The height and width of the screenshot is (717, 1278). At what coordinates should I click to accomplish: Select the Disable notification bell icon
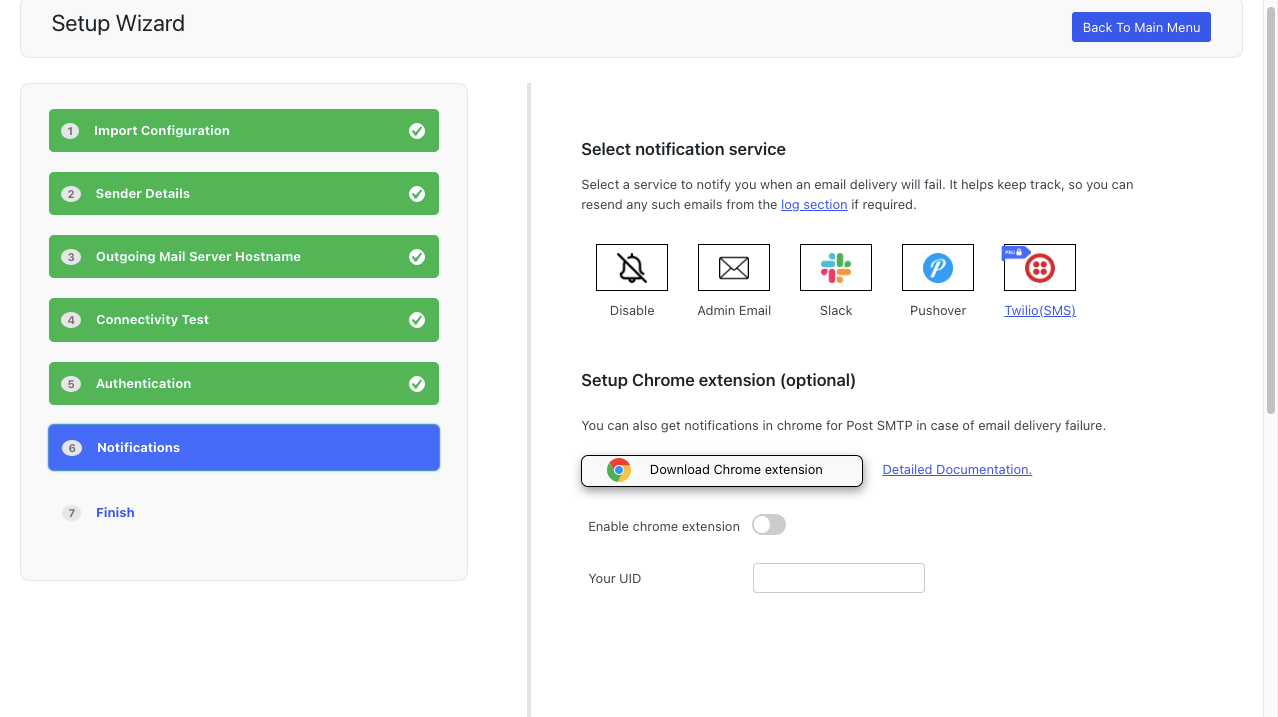(631, 267)
